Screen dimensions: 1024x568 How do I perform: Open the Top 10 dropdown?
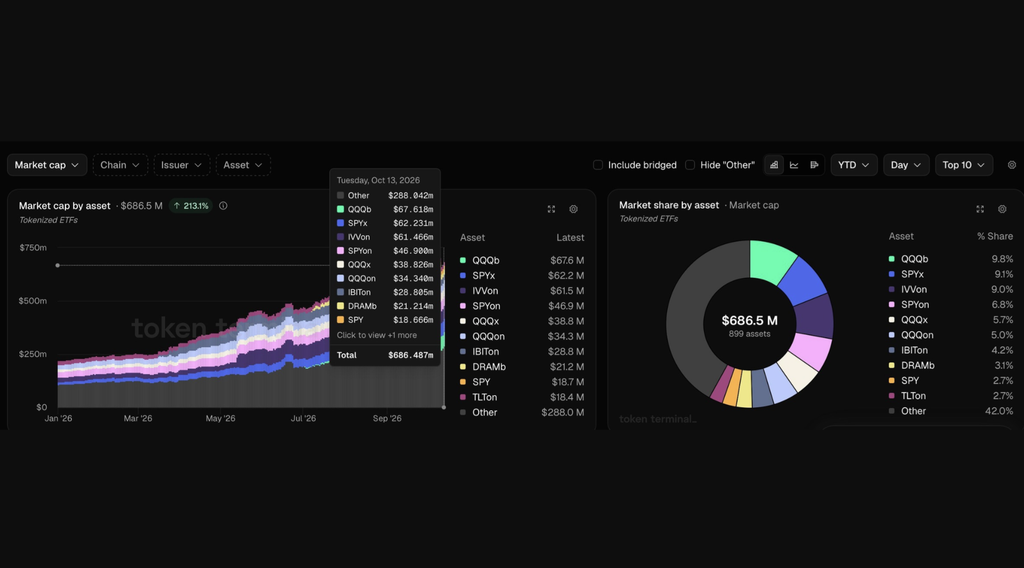pyautogui.click(x=963, y=165)
